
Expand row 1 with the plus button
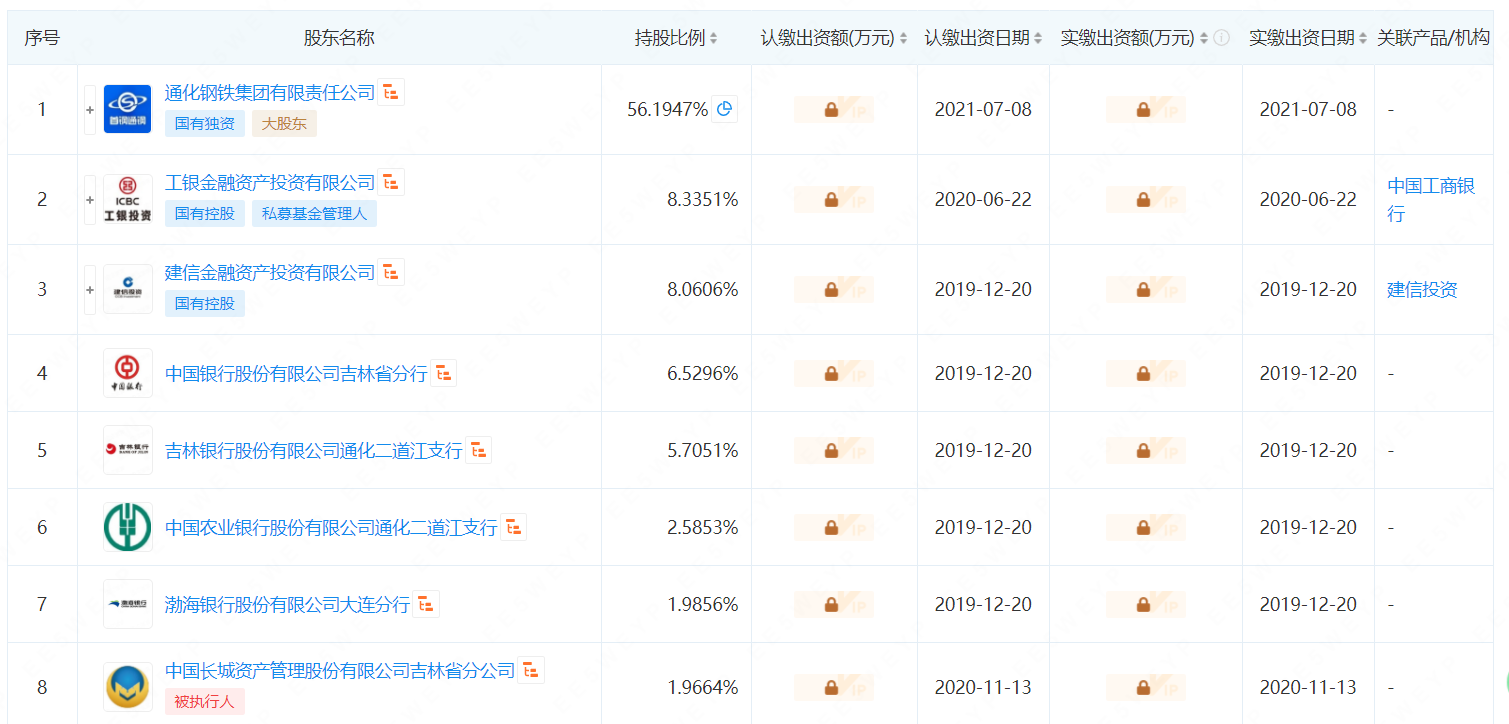point(90,110)
